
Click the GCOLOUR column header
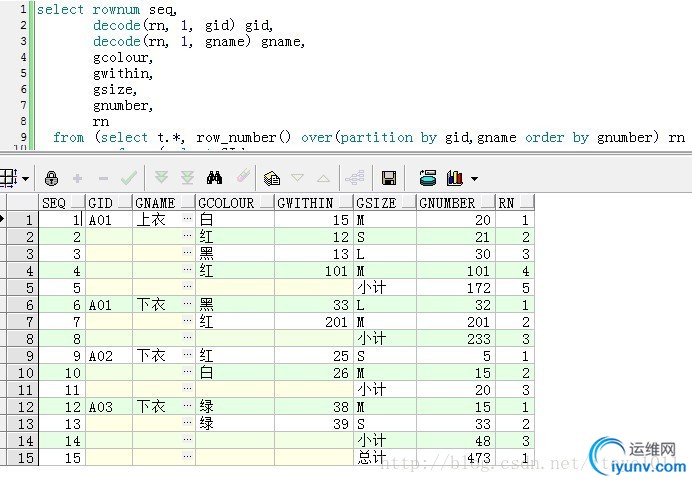pos(235,203)
